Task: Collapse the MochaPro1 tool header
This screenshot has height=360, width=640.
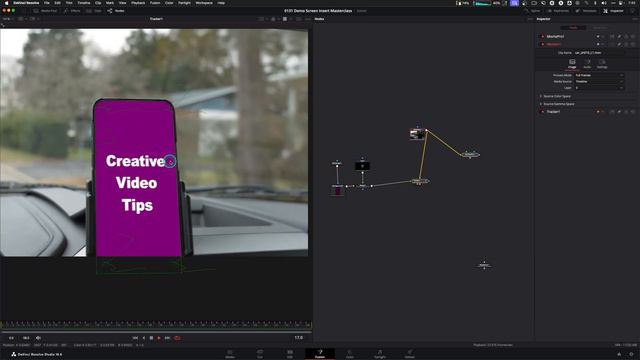Action: (555, 36)
